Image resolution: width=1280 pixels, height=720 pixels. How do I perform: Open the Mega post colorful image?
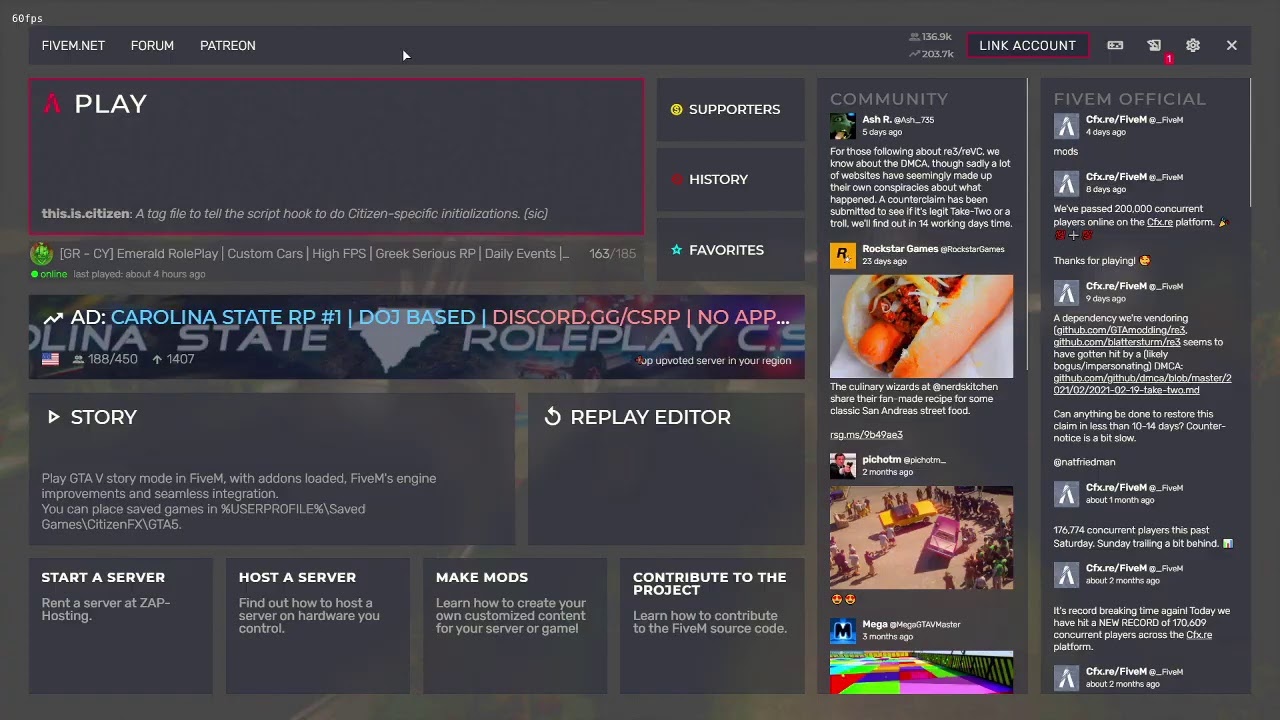(921, 672)
